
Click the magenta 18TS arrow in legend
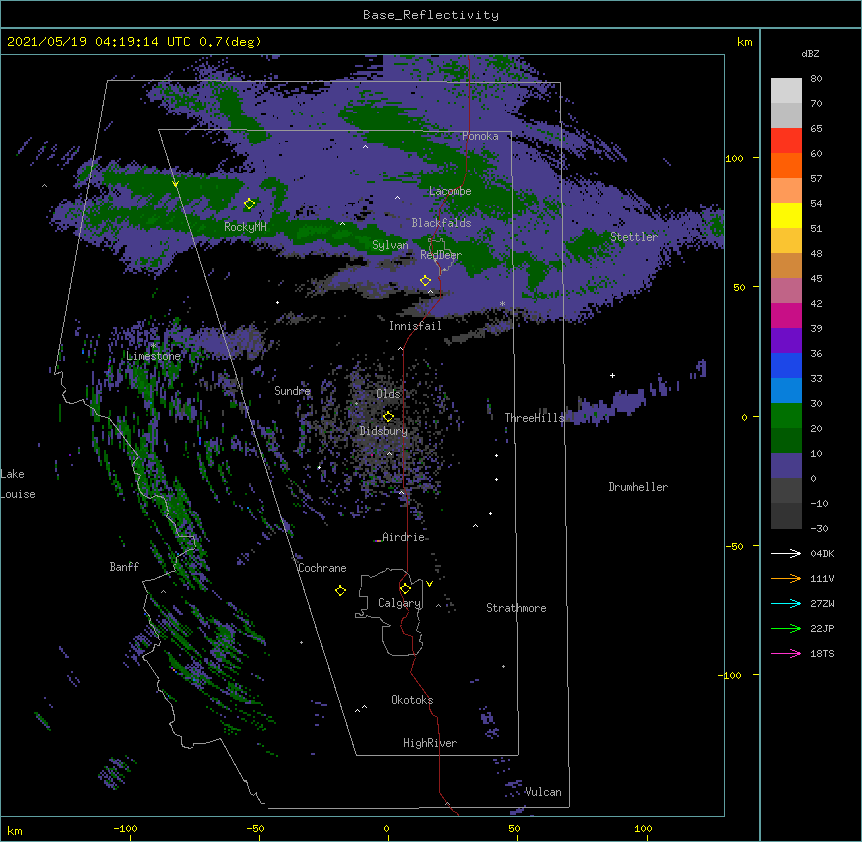point(786,653)
